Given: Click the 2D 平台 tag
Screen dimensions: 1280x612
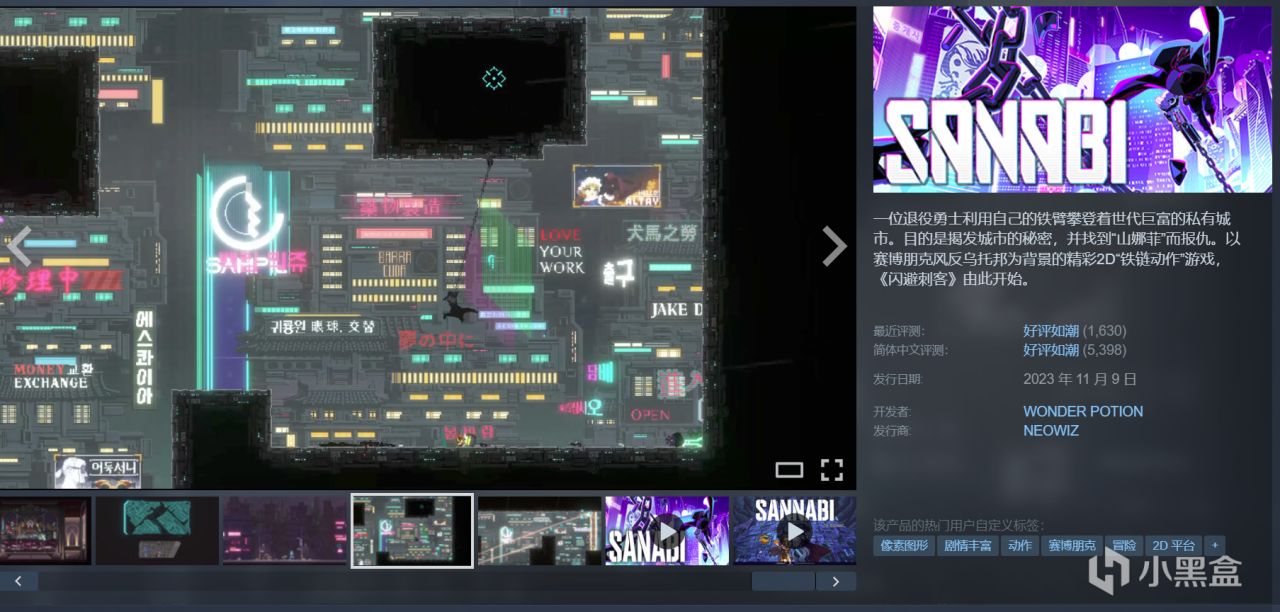Looking at the screenshot, I should [1174, 546].
